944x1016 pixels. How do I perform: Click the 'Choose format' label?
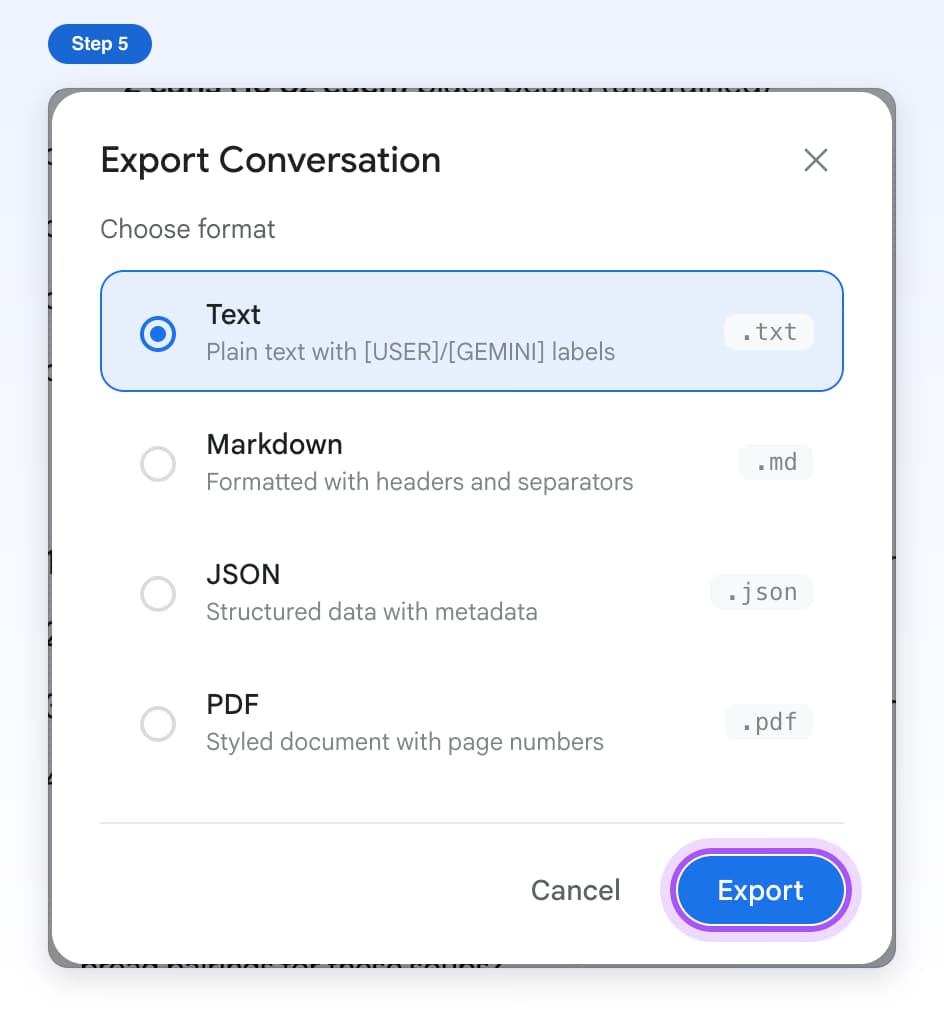188,229
